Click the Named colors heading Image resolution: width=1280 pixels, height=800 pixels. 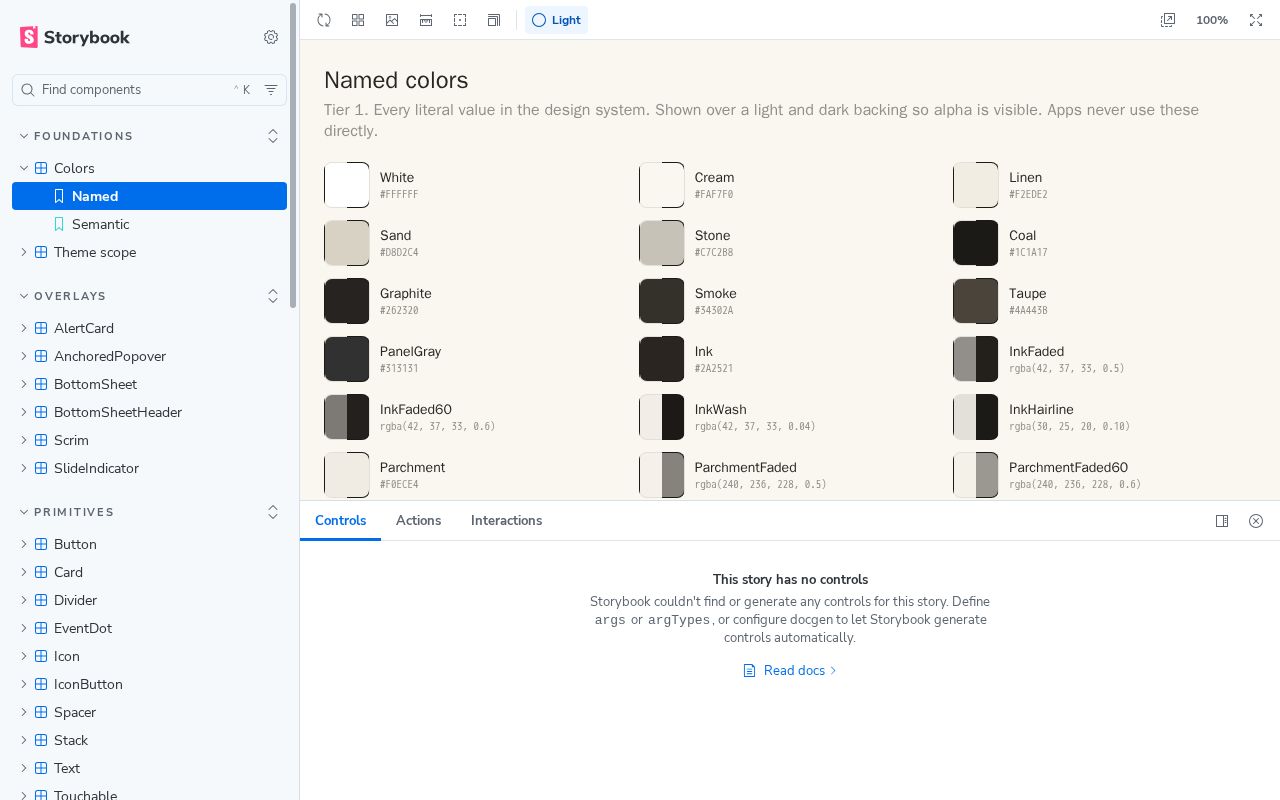(x=396, y=80)
